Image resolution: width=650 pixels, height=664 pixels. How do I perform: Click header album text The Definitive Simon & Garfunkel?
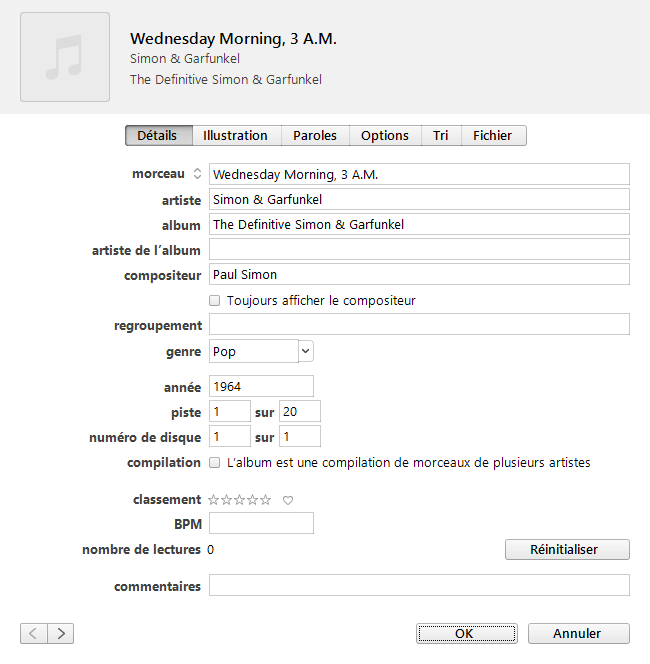click(x=226, y=80)
